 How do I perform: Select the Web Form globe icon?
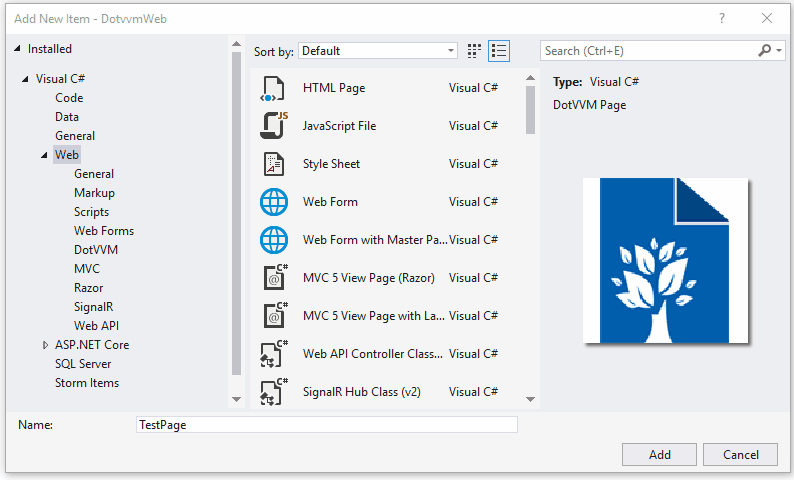coord(274,202)
